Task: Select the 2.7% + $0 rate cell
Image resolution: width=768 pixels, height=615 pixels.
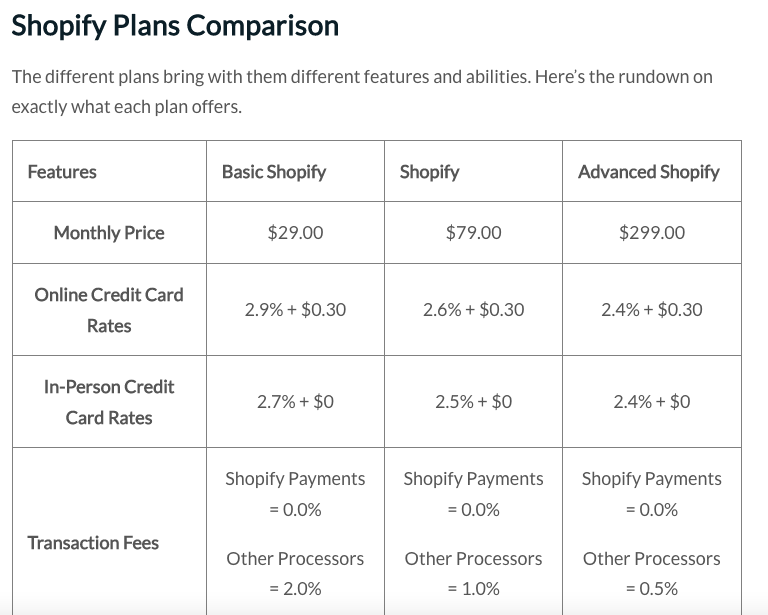Action: click(295, 402)
